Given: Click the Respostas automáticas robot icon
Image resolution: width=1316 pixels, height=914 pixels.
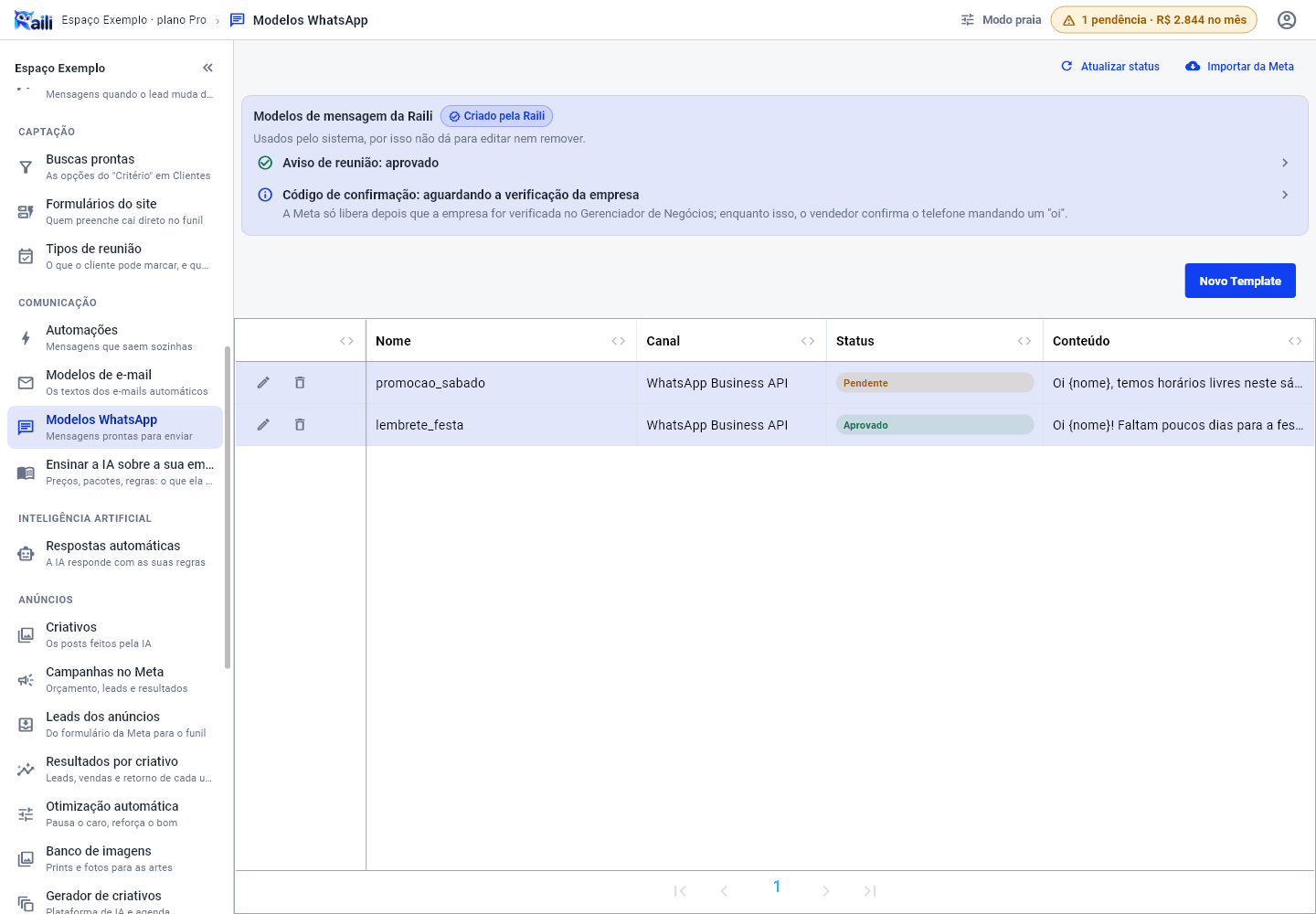Looking at the screenshot, I should [26, 554].
